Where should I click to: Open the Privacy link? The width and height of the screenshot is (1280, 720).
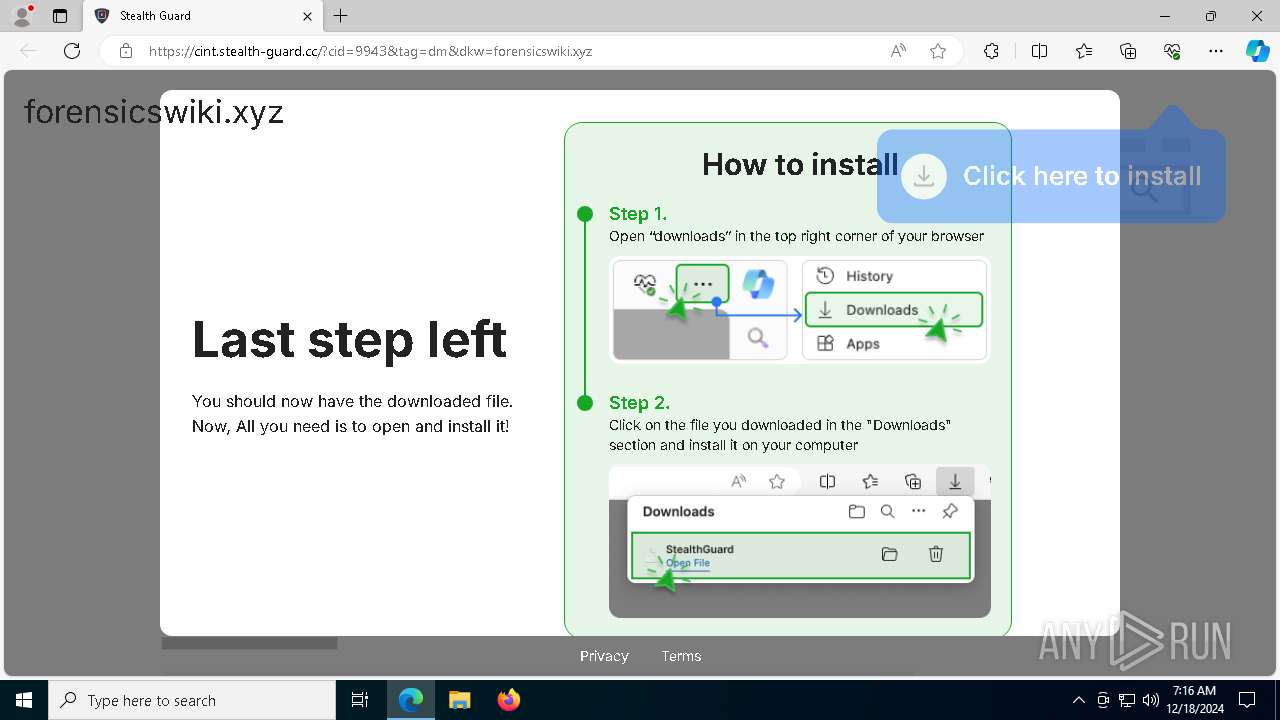[604, 656]
